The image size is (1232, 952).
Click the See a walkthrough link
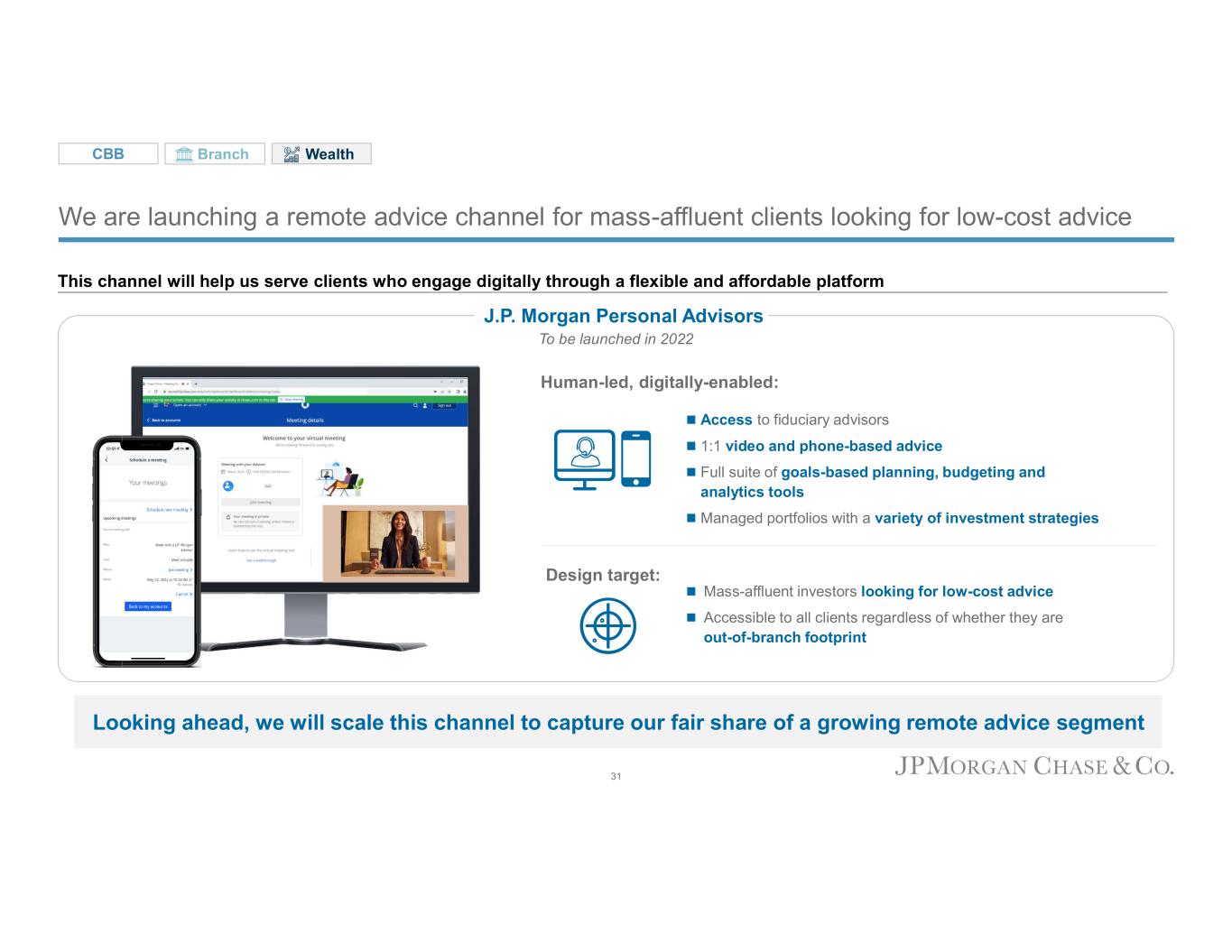coord(261,560)
